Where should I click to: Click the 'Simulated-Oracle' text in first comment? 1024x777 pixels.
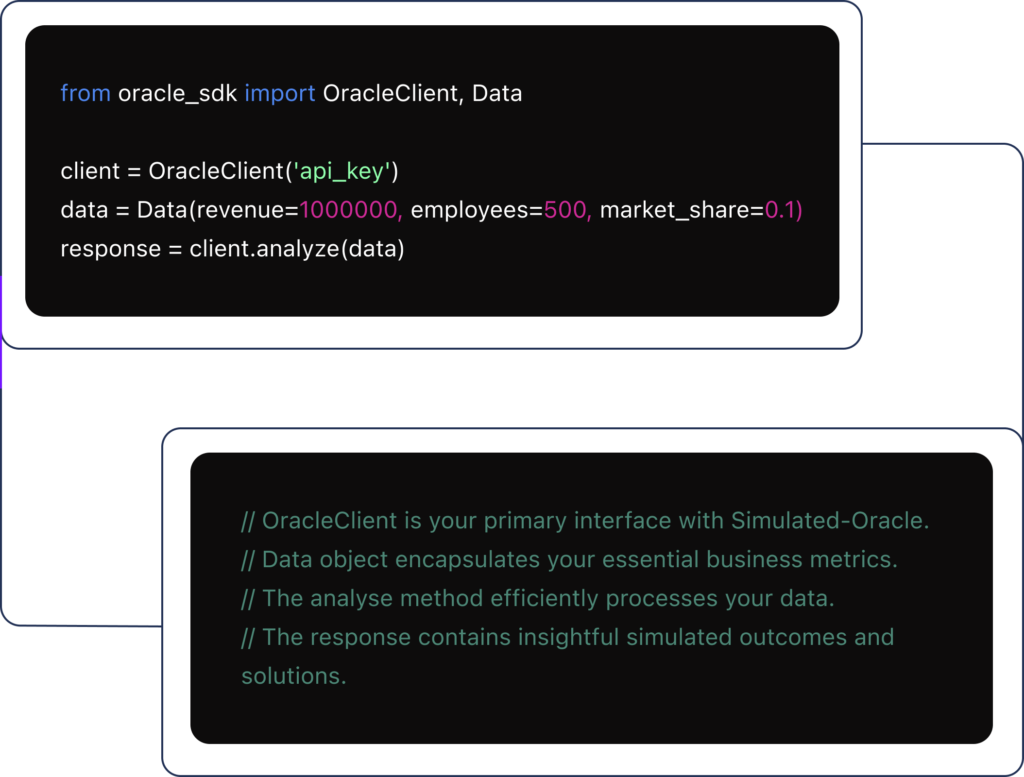pos(829,521)
